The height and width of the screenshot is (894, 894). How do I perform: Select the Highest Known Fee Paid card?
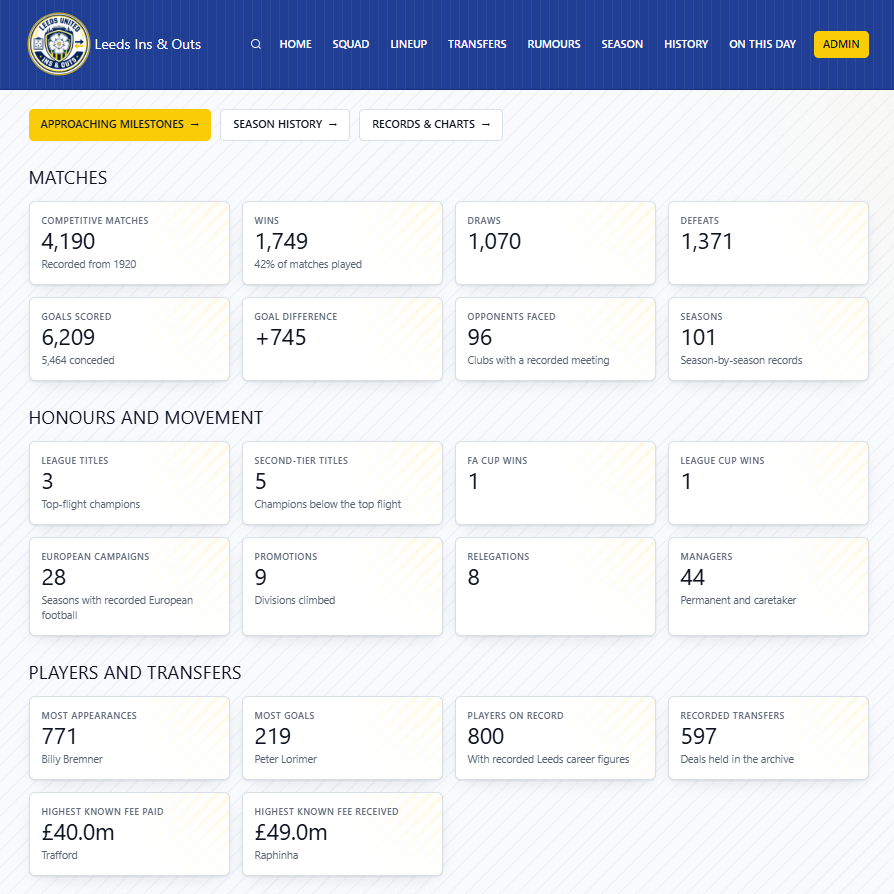tap(129, 834)
